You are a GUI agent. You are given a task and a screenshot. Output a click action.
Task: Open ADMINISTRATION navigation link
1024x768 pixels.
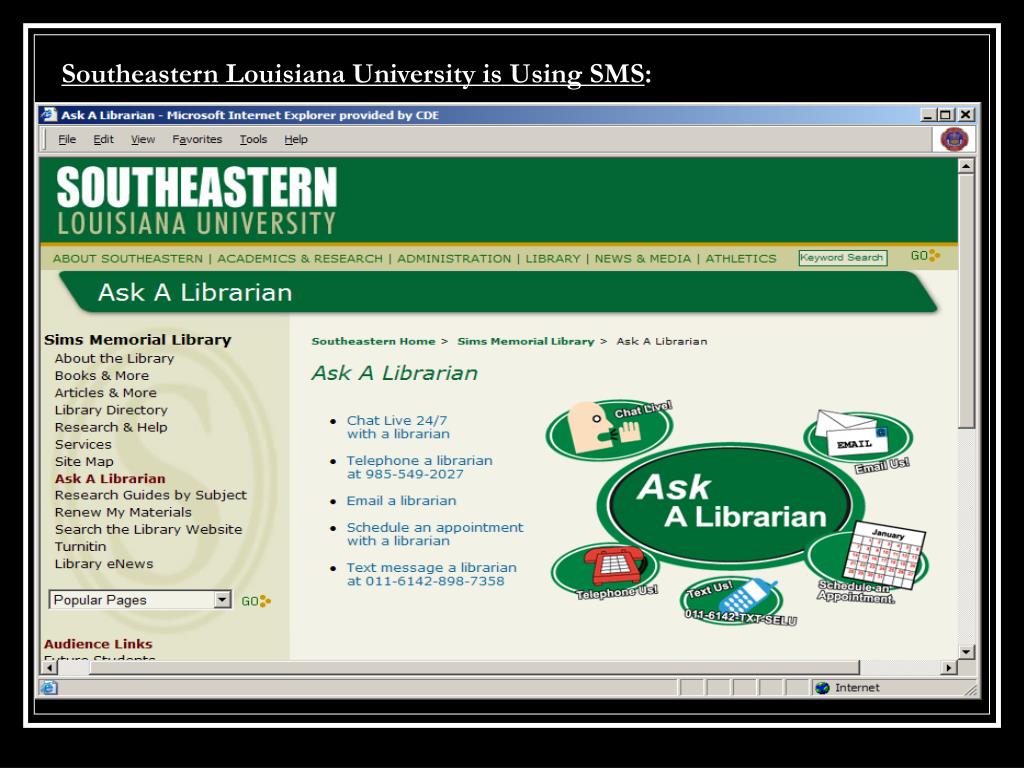(x=454, y=259)
